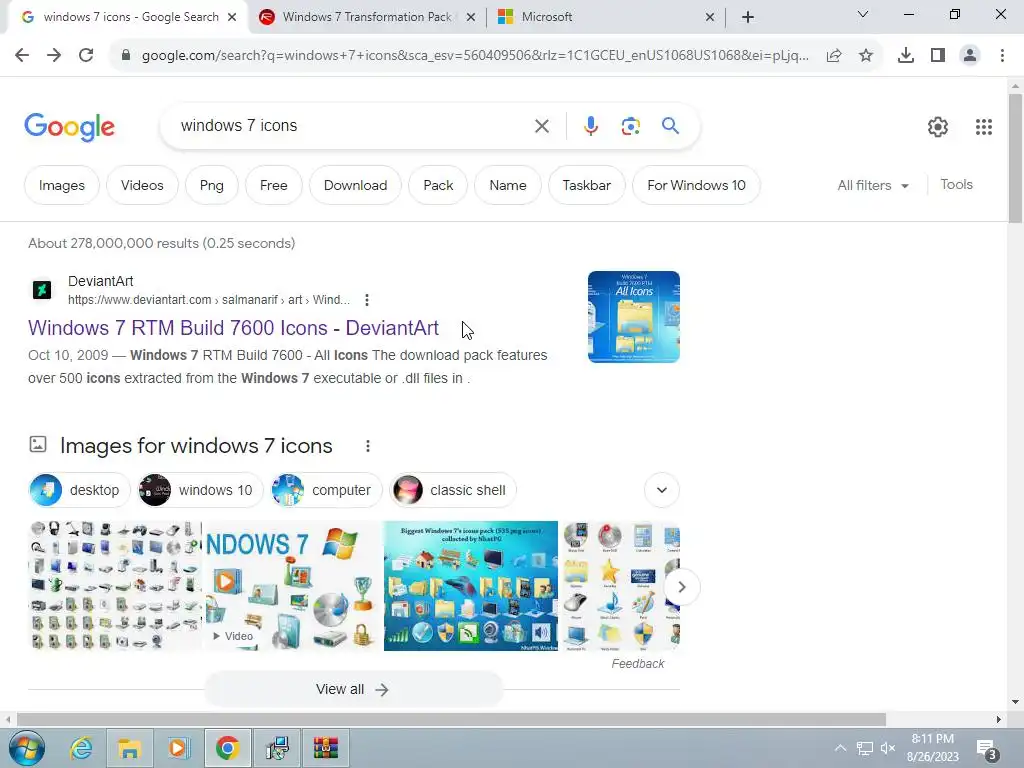Screen dimensions: 1024x768
Task: Open the Biggest Windows 7 icons pack image
Action: click(x=470, y=586)
